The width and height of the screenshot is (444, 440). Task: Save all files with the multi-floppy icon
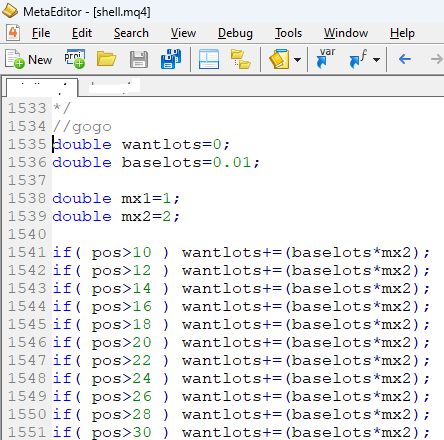click(x=171, y=59)
